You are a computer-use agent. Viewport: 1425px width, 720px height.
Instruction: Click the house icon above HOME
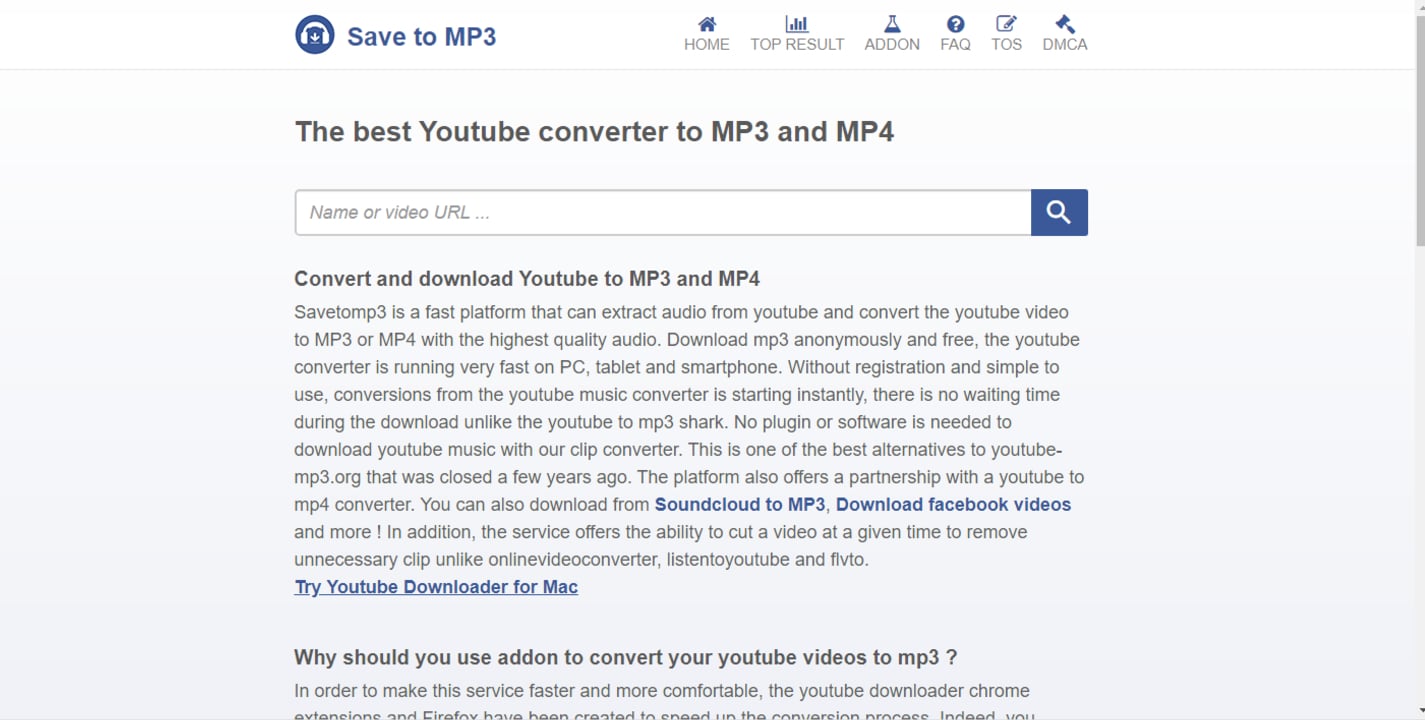point(707,24)
